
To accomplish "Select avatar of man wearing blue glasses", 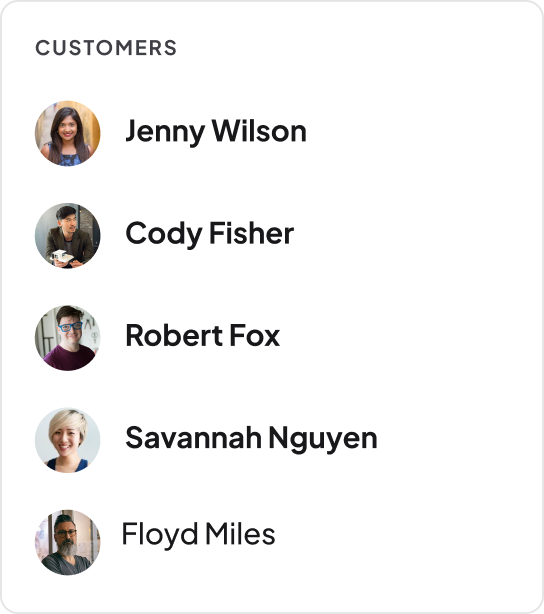I will click(x=67, y=338).
